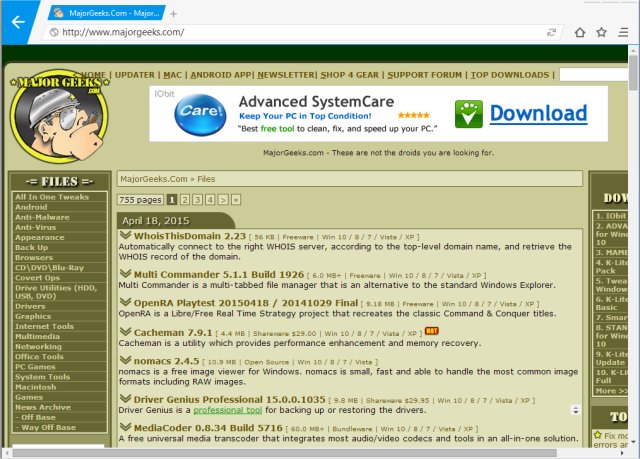640x459 pixels.
Task: Bookmark page with the star icon
Action: click(x=601, y=32)
